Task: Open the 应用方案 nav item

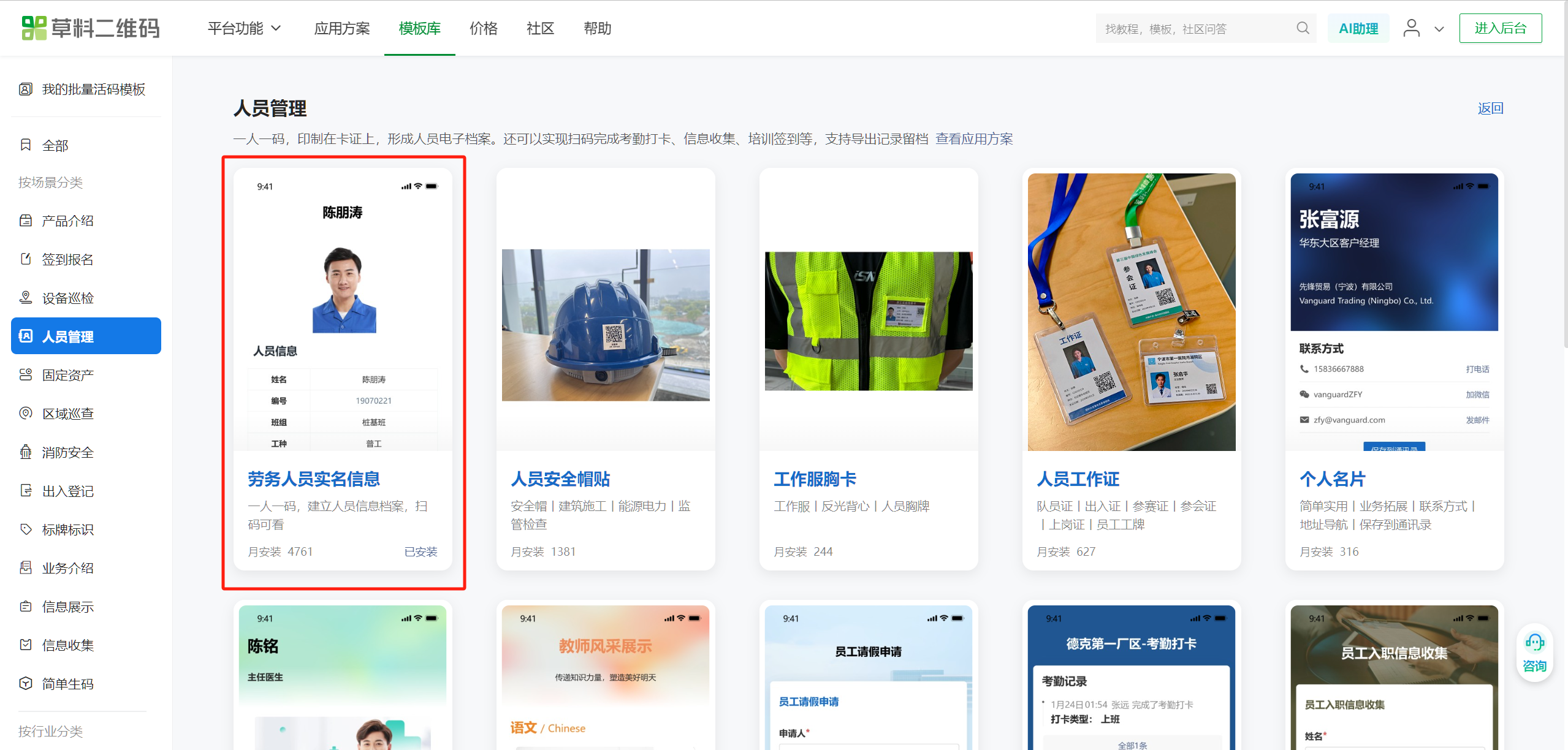Action: 342,28
